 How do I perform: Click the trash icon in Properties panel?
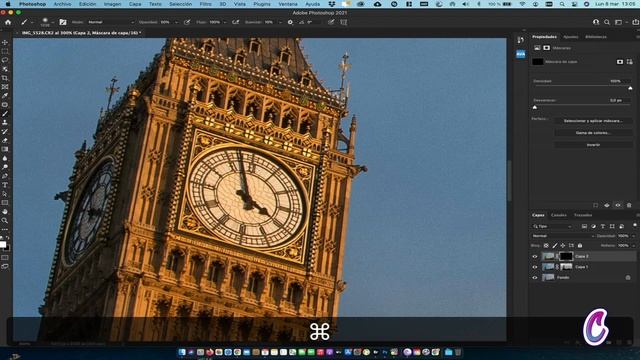pyautogui.click(x=629, y=205)
